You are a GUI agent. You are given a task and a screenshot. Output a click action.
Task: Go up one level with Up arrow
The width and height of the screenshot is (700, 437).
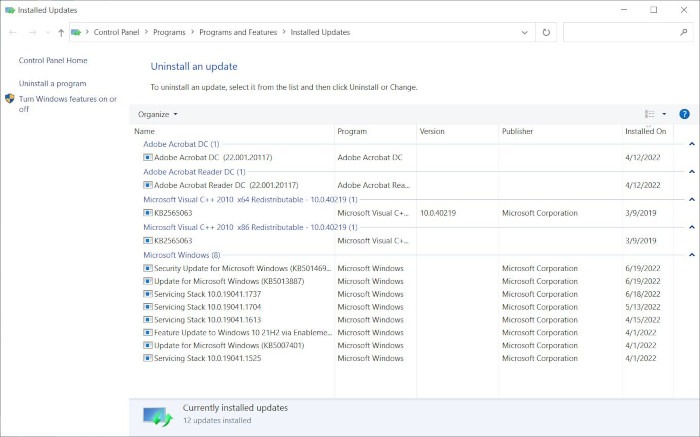61,32
